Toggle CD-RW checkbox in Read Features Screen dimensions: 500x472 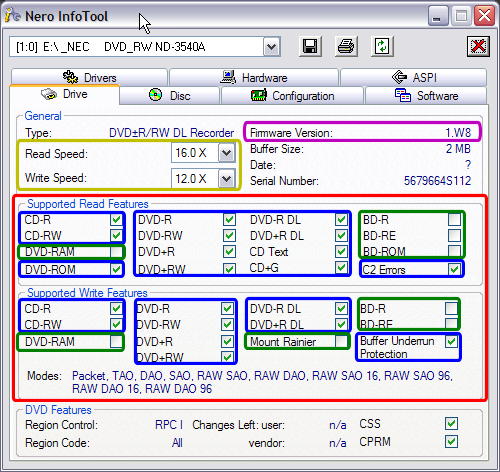(x=117, y=235)
